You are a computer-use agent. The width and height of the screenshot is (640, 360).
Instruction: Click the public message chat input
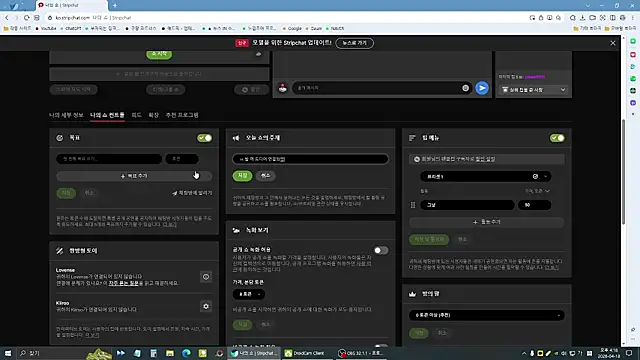(x=376, y=88)
